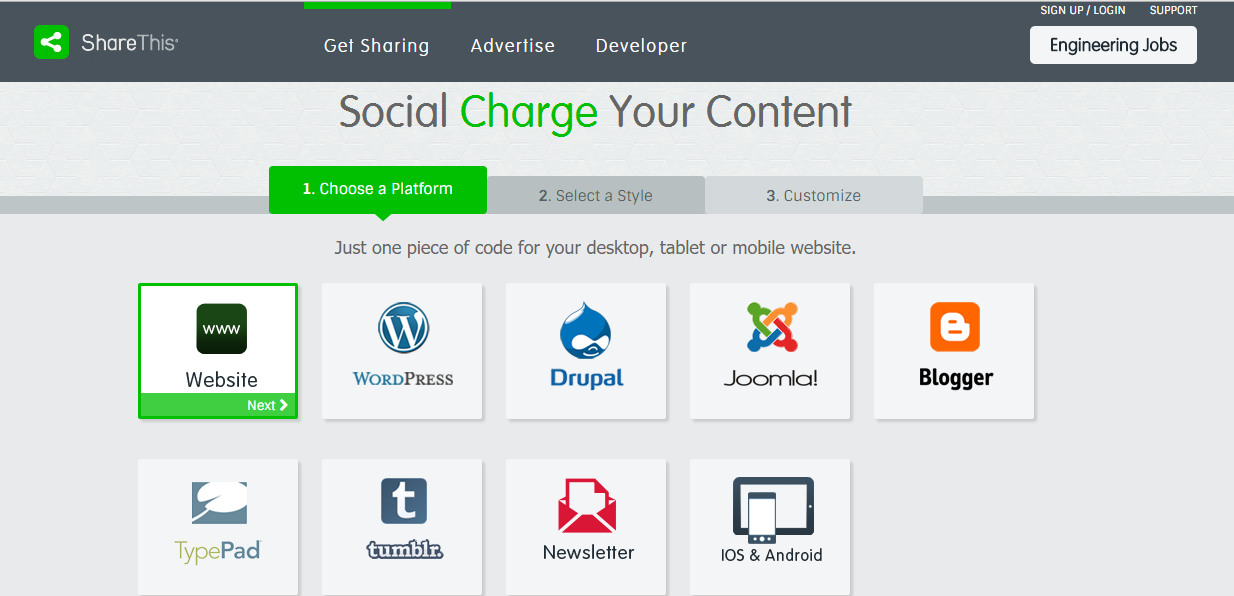Open the SUPPORT link
Screen dimensions: 1234x596
coord(1172,10)
